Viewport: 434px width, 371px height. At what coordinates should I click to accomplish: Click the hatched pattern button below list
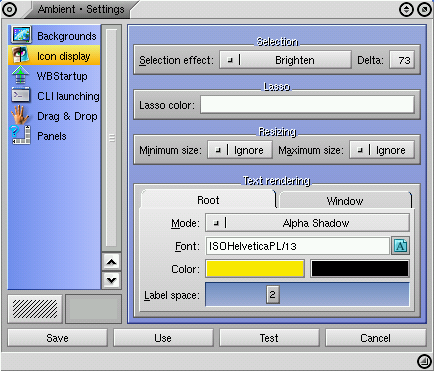pyautogui.click(x=35, y=309)
